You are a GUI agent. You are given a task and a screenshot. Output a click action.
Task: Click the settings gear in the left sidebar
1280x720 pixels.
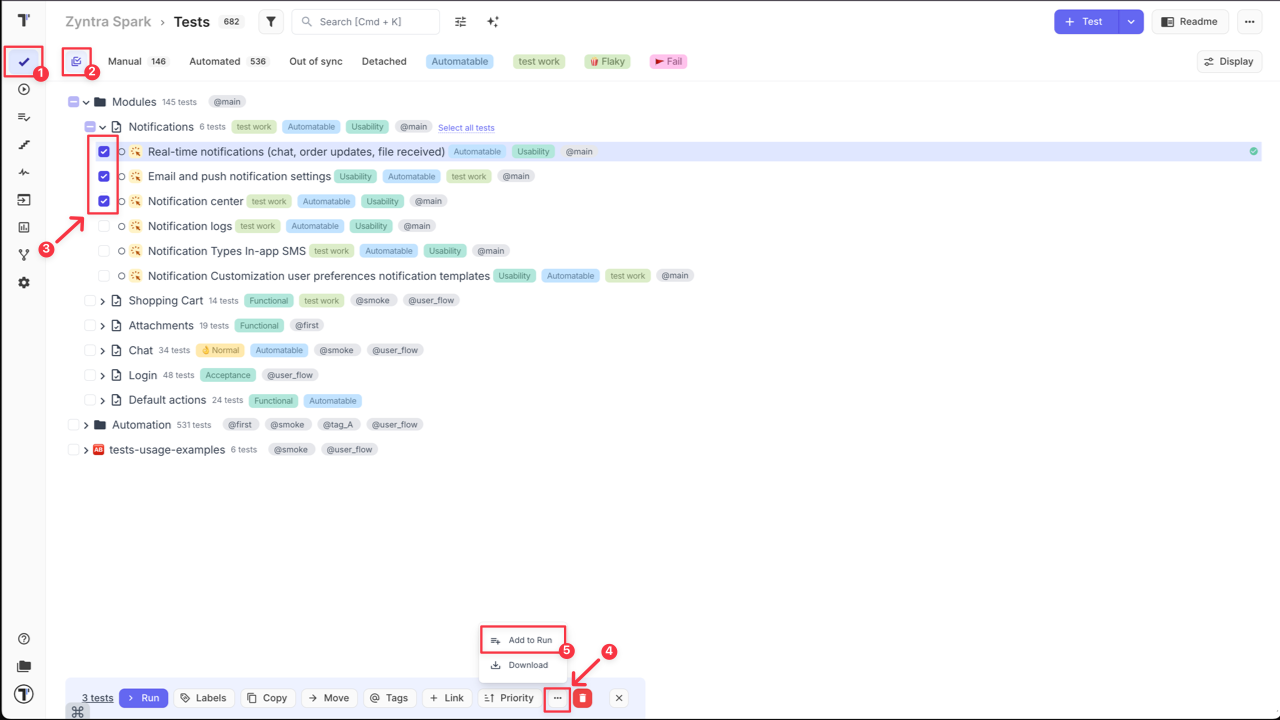pos(24,282)
